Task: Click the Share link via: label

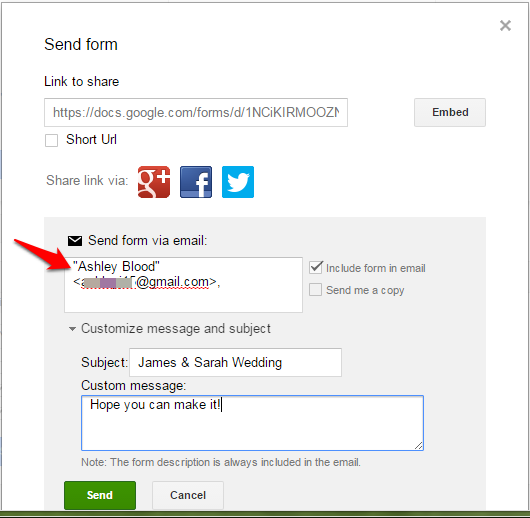Action: coord(87,181)
